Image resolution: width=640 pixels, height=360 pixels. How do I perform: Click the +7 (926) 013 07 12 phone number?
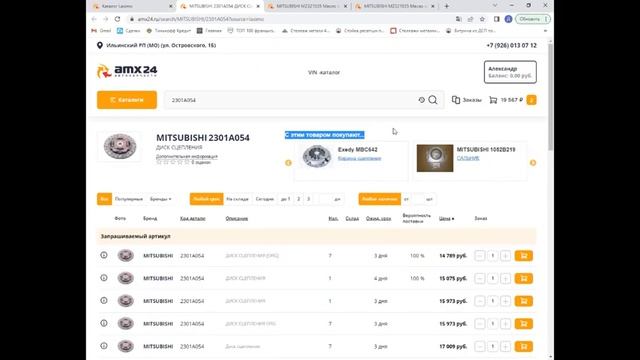[511, 45]
